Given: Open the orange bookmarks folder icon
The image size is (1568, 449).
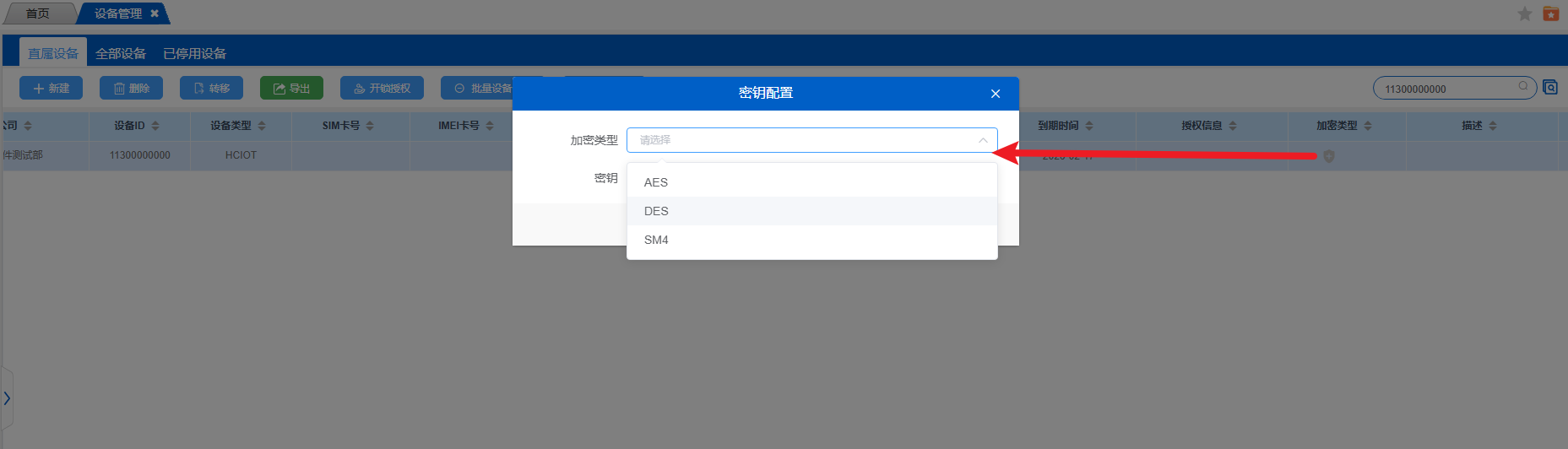Looking at the screenshot, I should pyautogui.click(x=1551, y=14).
